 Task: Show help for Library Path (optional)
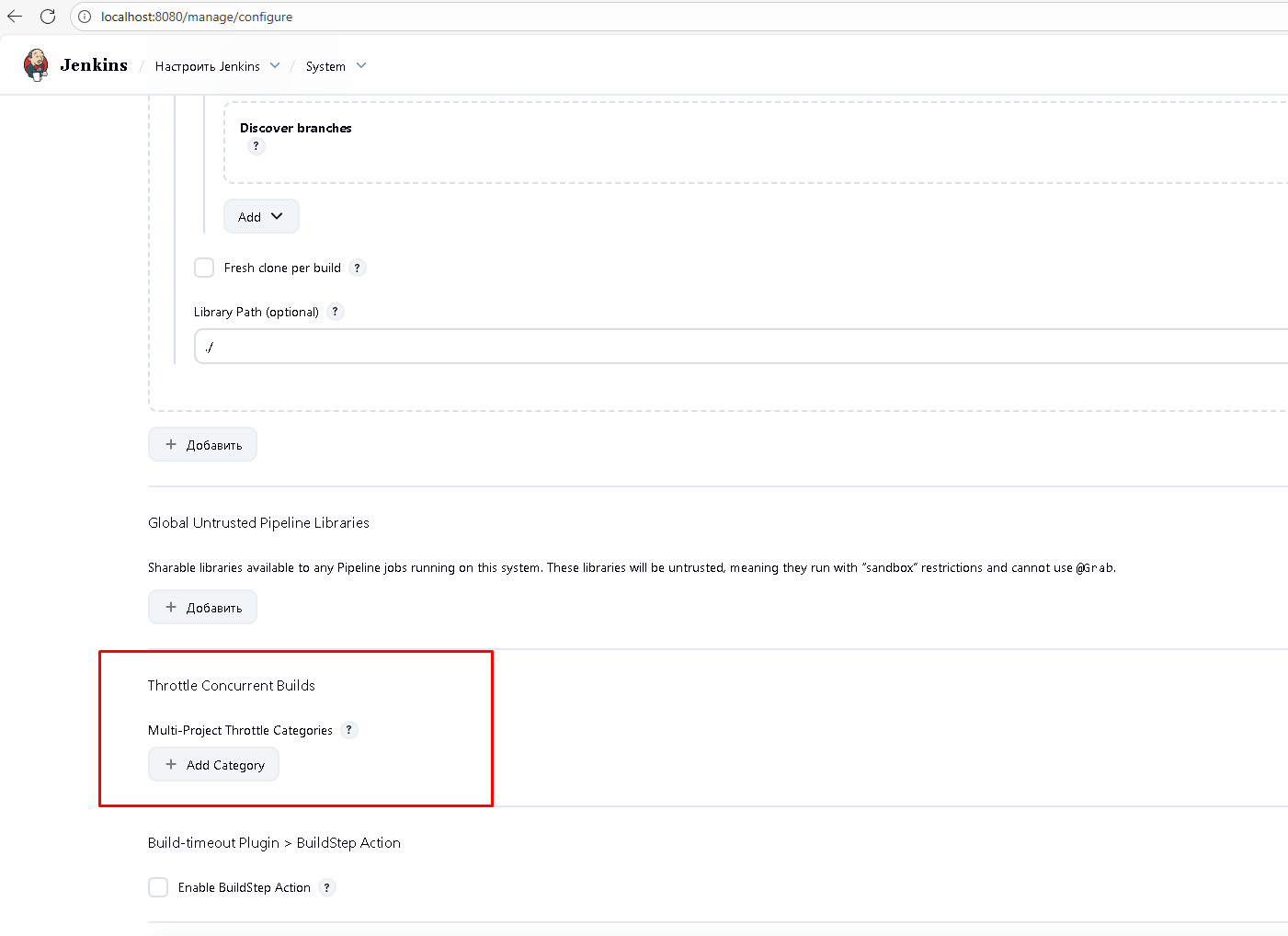click(x=336, y=312)
